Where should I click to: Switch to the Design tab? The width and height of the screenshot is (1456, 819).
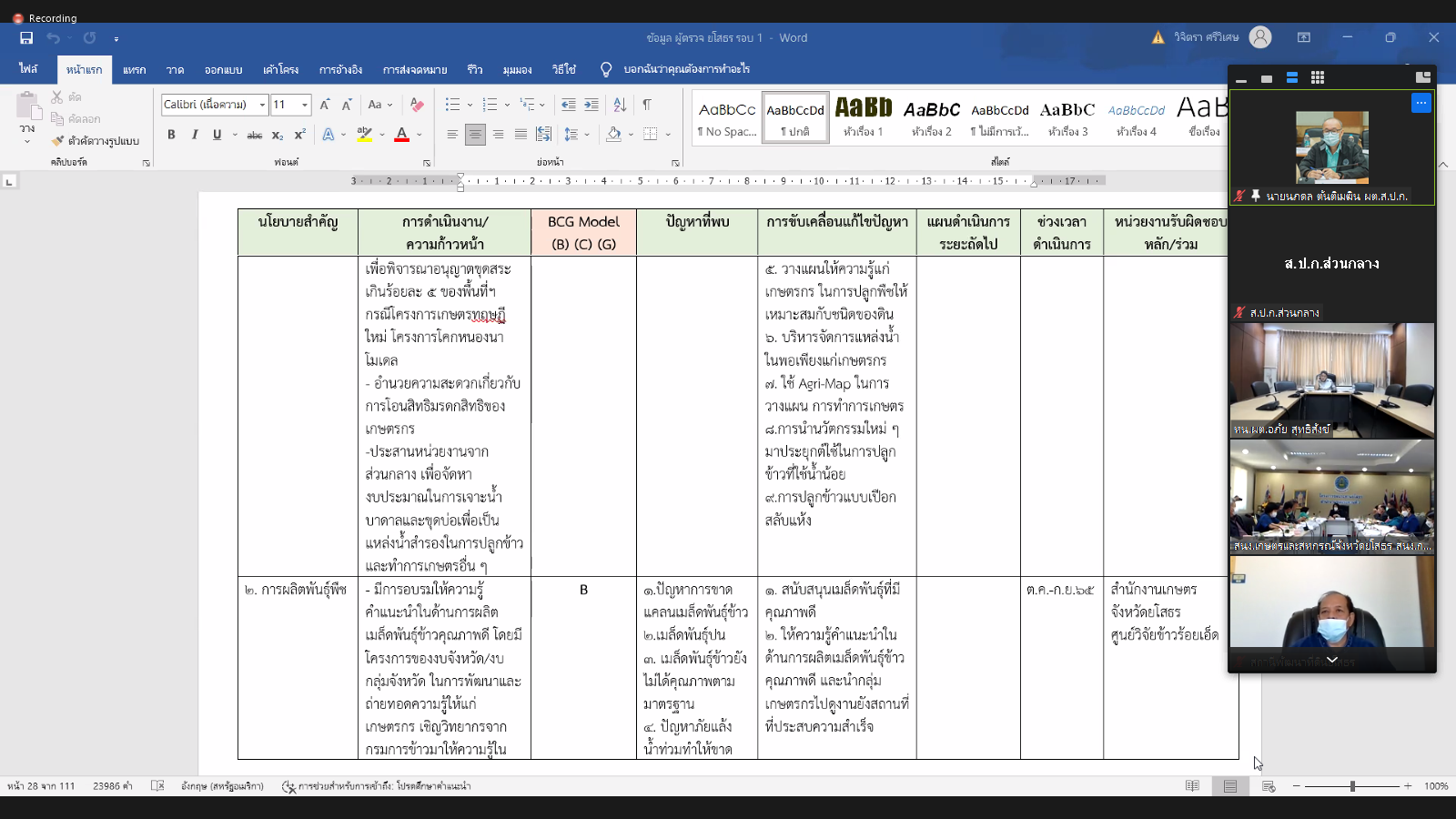tap(223, 69)
